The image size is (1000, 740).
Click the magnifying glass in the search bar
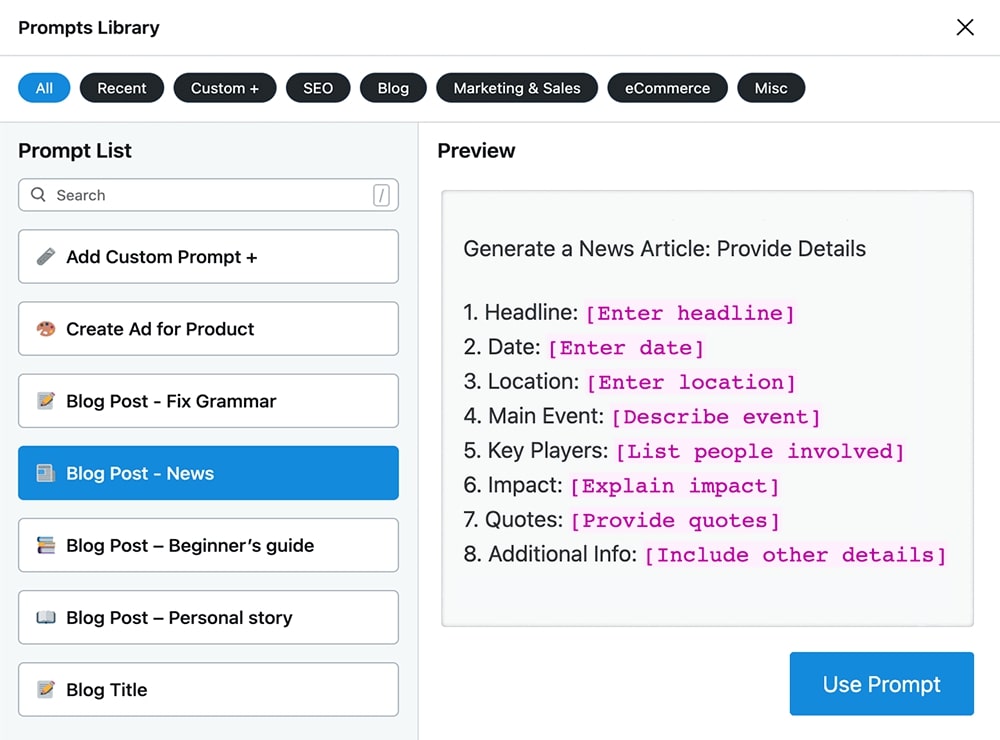click(x=39, y=195)
